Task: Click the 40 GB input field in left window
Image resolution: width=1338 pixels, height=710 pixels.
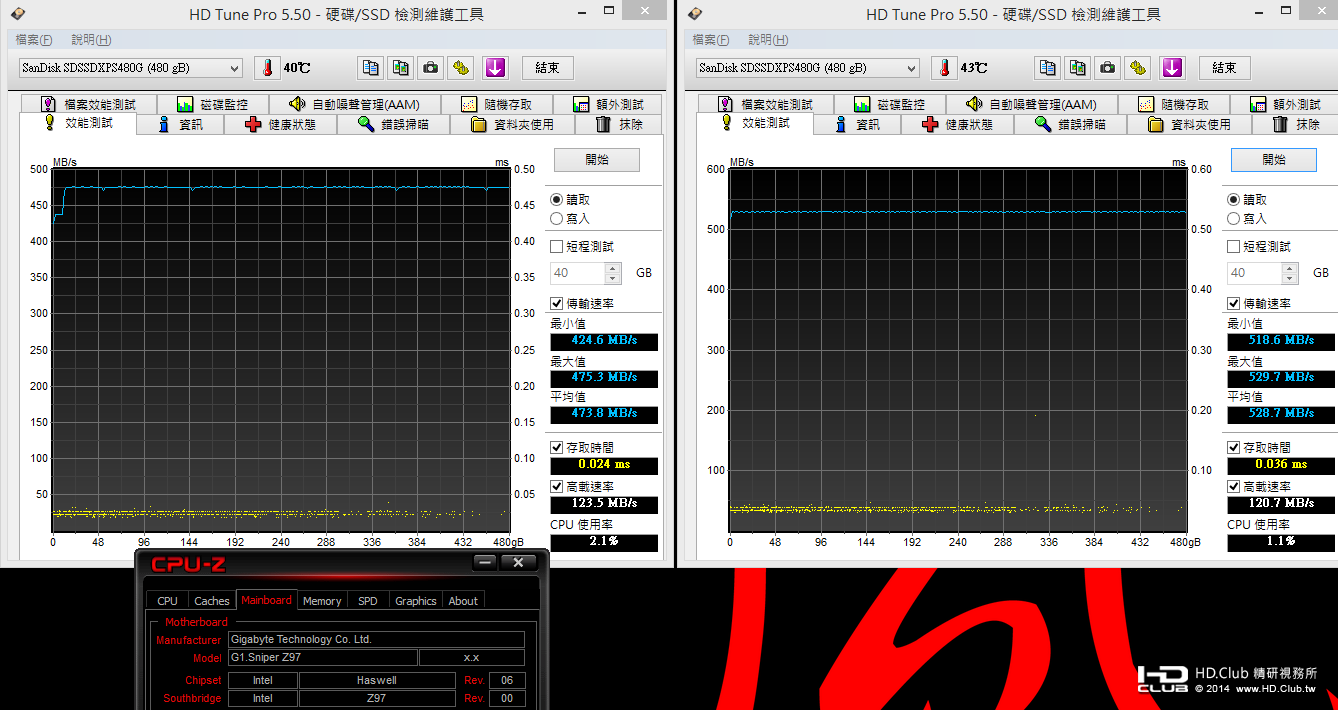Action: tap(577, 273)
